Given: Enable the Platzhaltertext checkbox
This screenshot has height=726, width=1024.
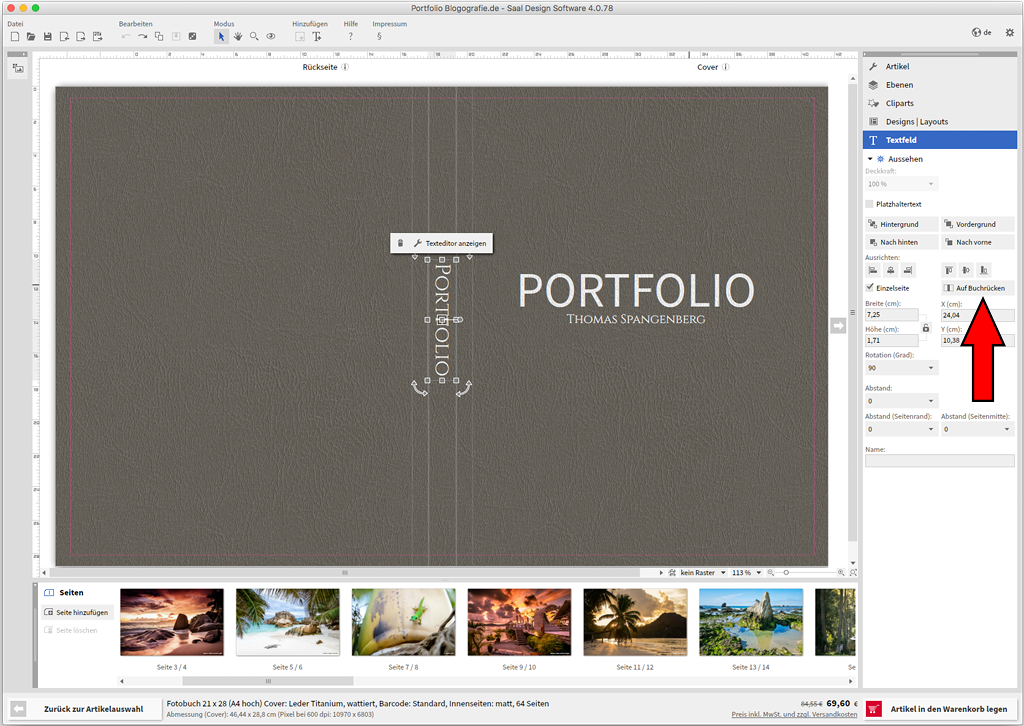Looking at the screenshot, I should pos(870,204).
